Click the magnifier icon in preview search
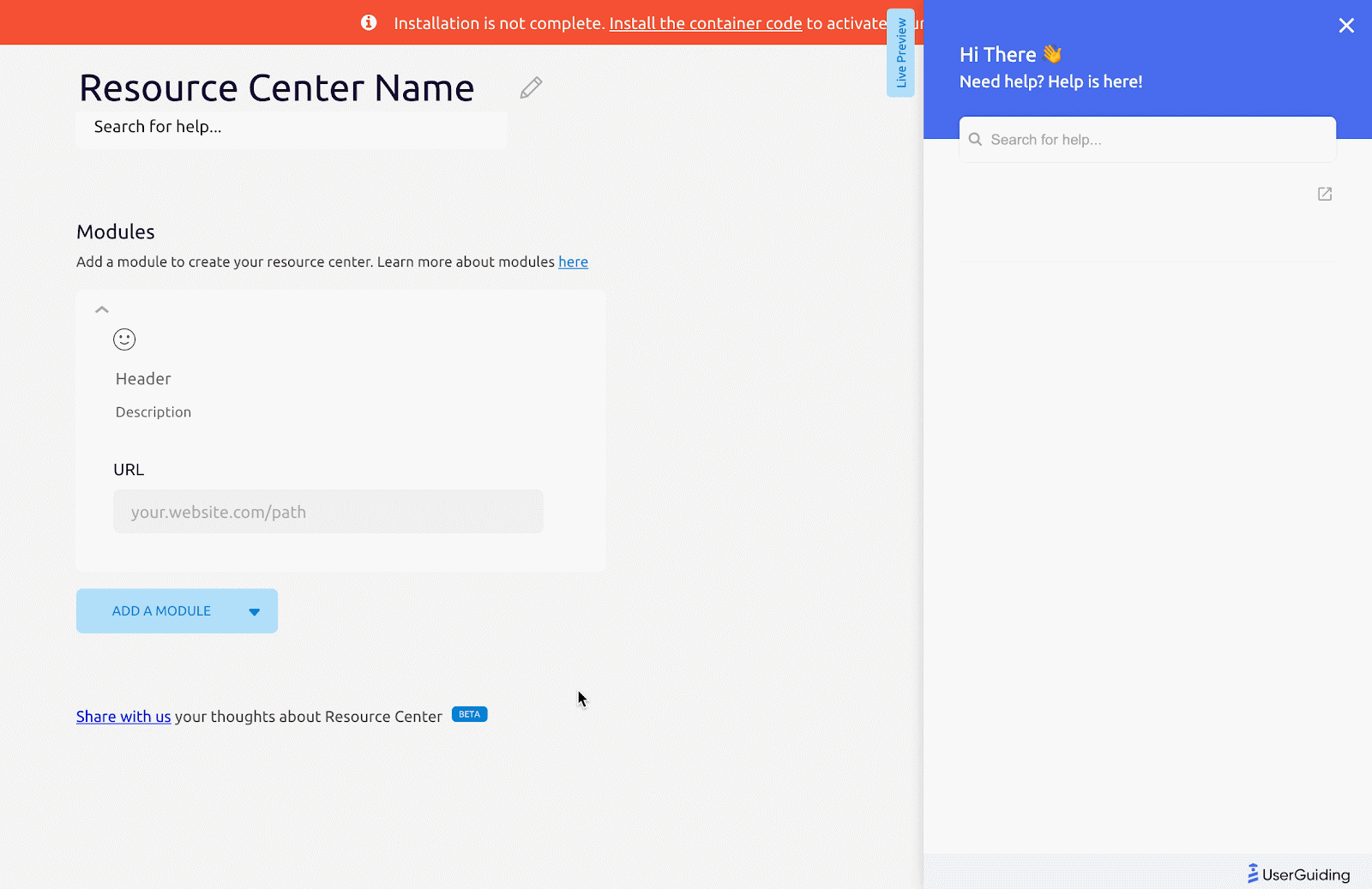Viewport: 1372px width, 889px height. pyautogui.click(x=975, y=139)
